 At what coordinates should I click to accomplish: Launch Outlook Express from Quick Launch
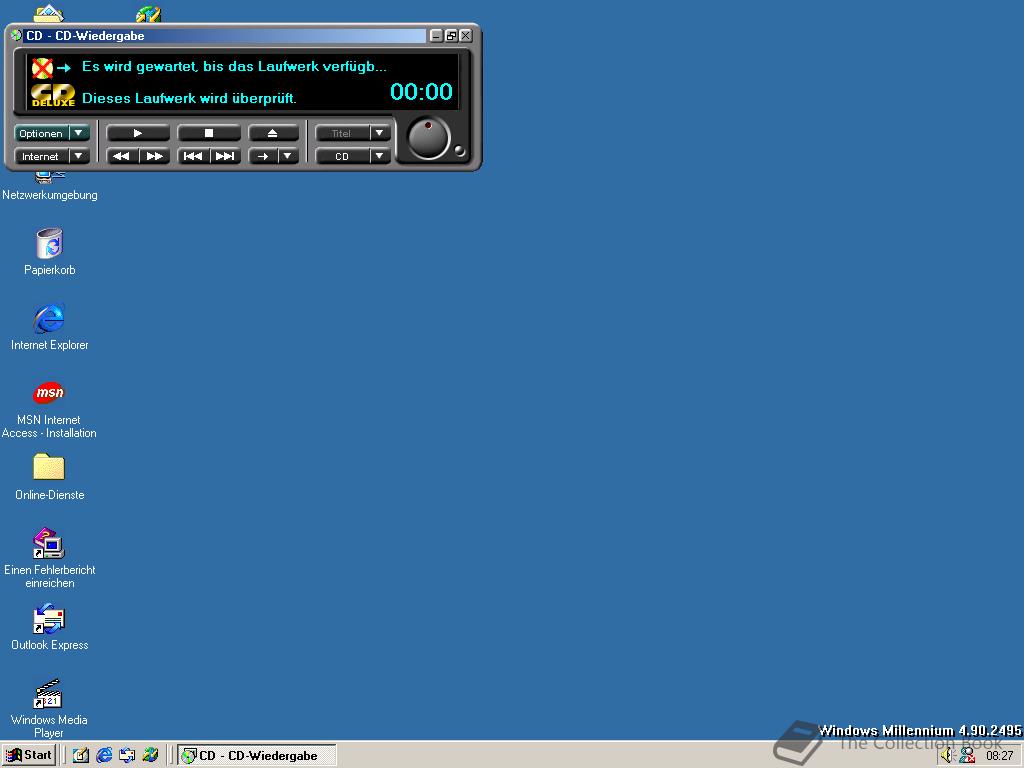tap(127, 756)
